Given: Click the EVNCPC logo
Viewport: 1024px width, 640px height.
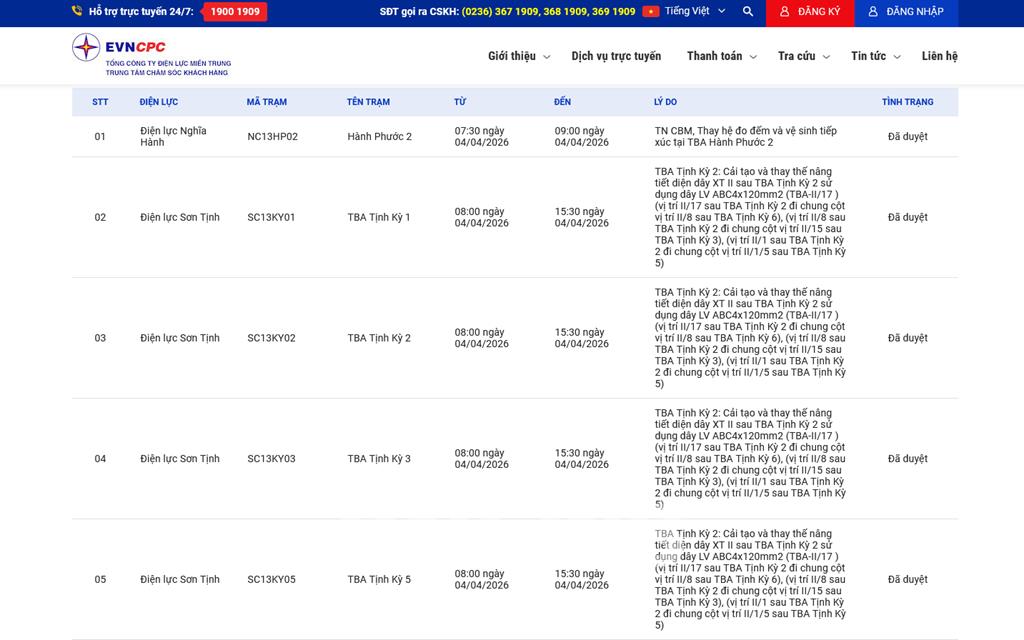Looking at the screenshot, I should 150,55.
